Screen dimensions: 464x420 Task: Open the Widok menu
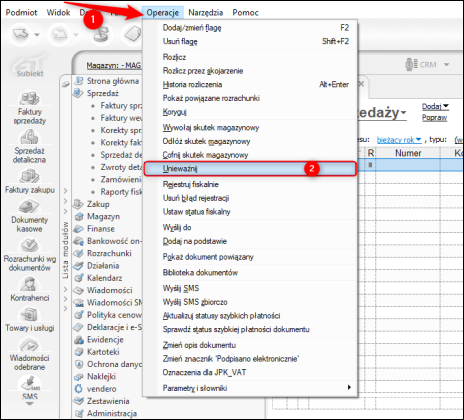[58, 13]
